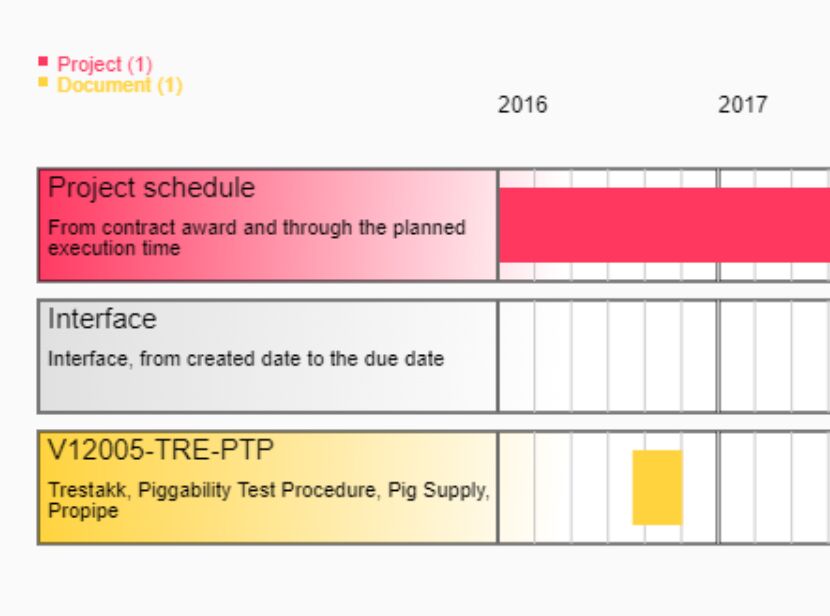Click the red Project legend square
This screenshot has height=616, width=830.
pyautogui.click(x=43, y=61)
